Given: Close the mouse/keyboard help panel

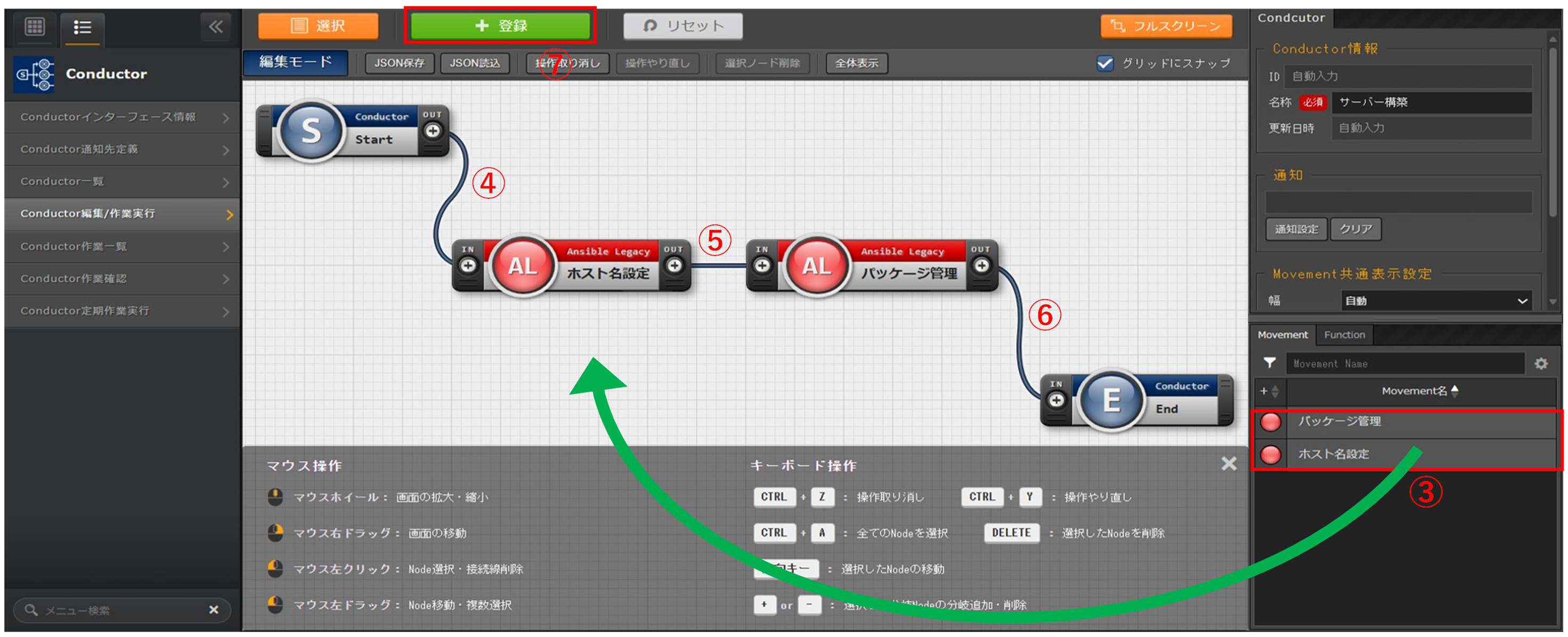Looking at the screenshot, I should (x=1229, y=463).
